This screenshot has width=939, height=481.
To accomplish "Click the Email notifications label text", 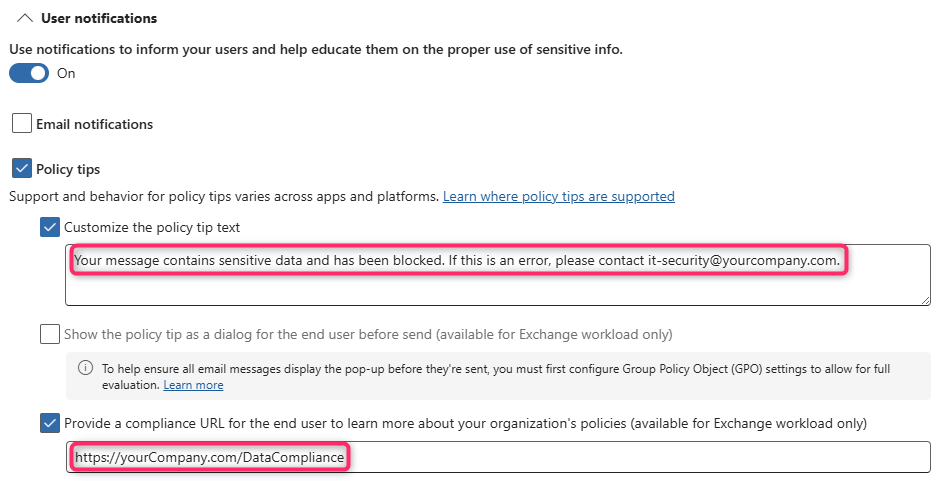I will point(94,124).
